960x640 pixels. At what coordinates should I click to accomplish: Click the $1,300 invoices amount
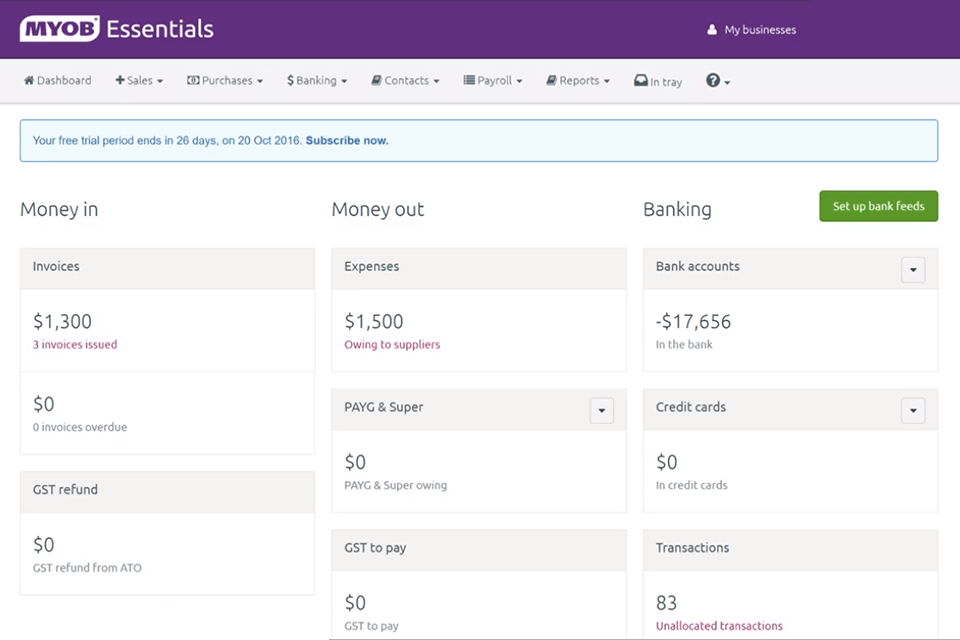[x=62, y=322]
